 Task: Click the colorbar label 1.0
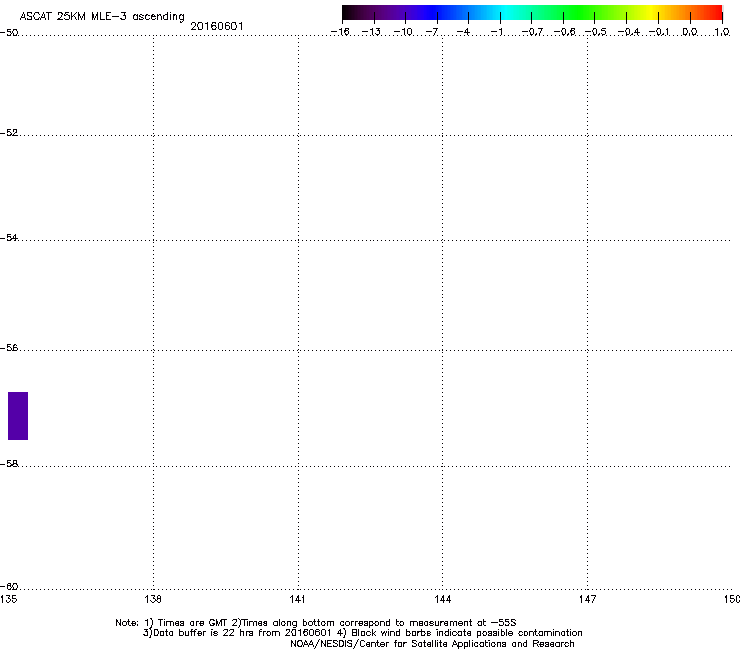click(x=722, y=32)
